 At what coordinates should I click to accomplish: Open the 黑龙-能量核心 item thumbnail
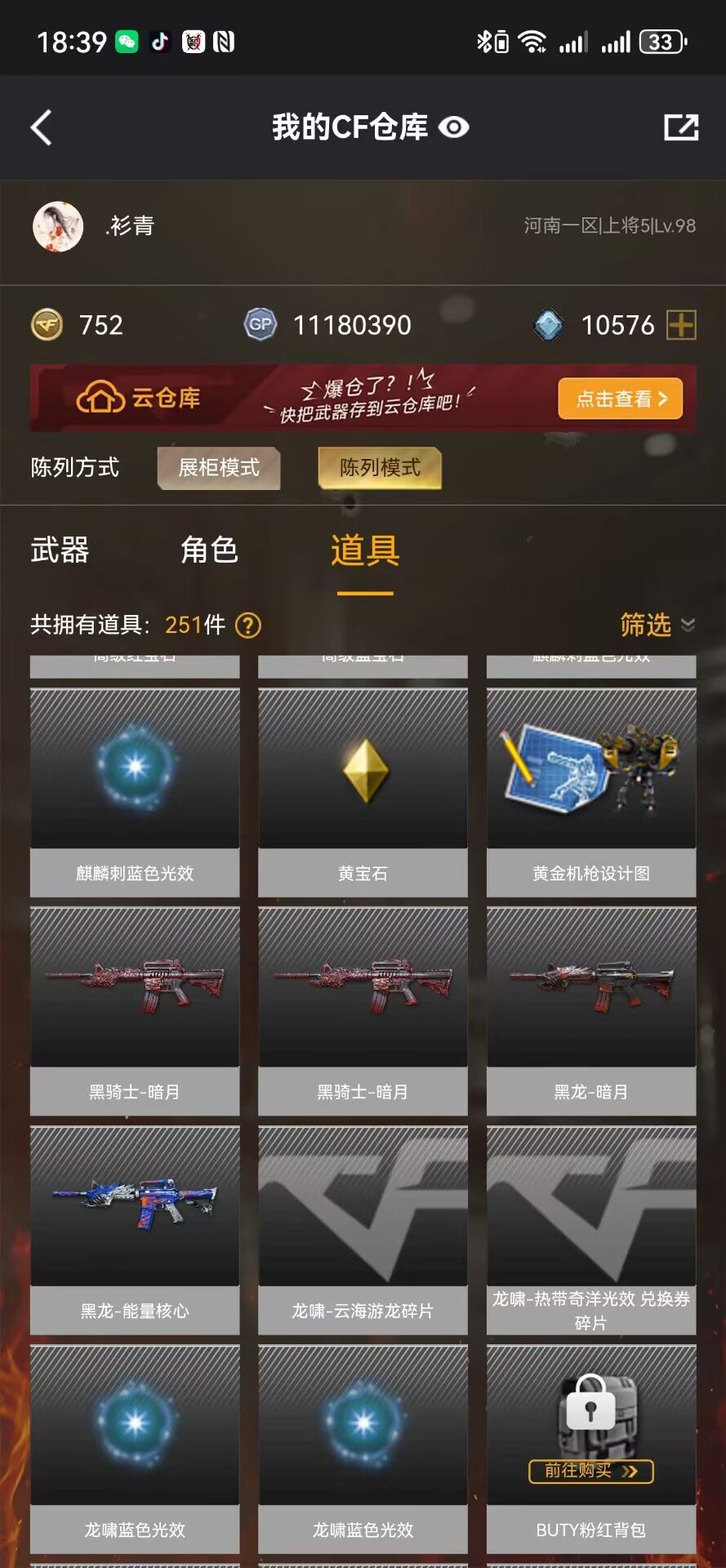(135, 1205)
